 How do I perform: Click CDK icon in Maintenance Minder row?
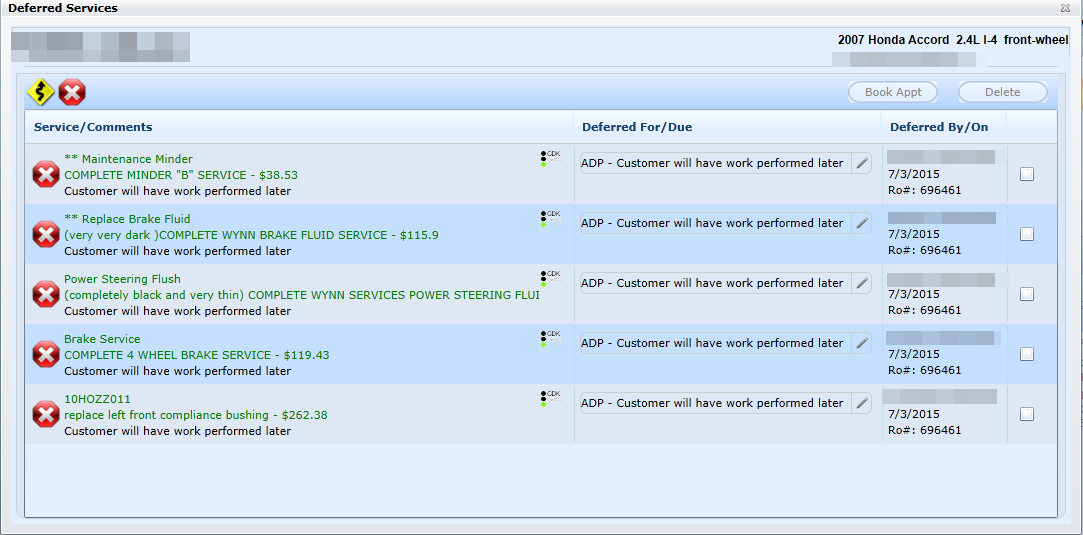coord(550,158)
